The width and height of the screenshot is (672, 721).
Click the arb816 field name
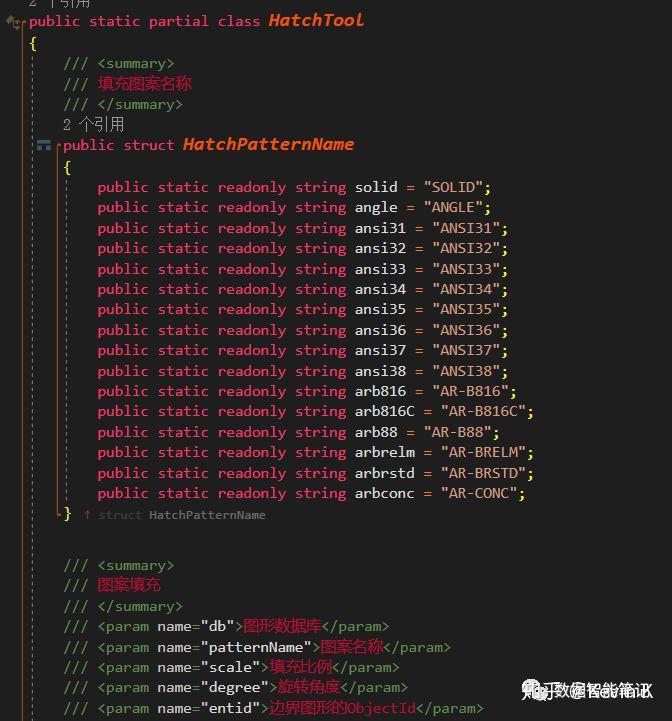(x=380, y=391)
